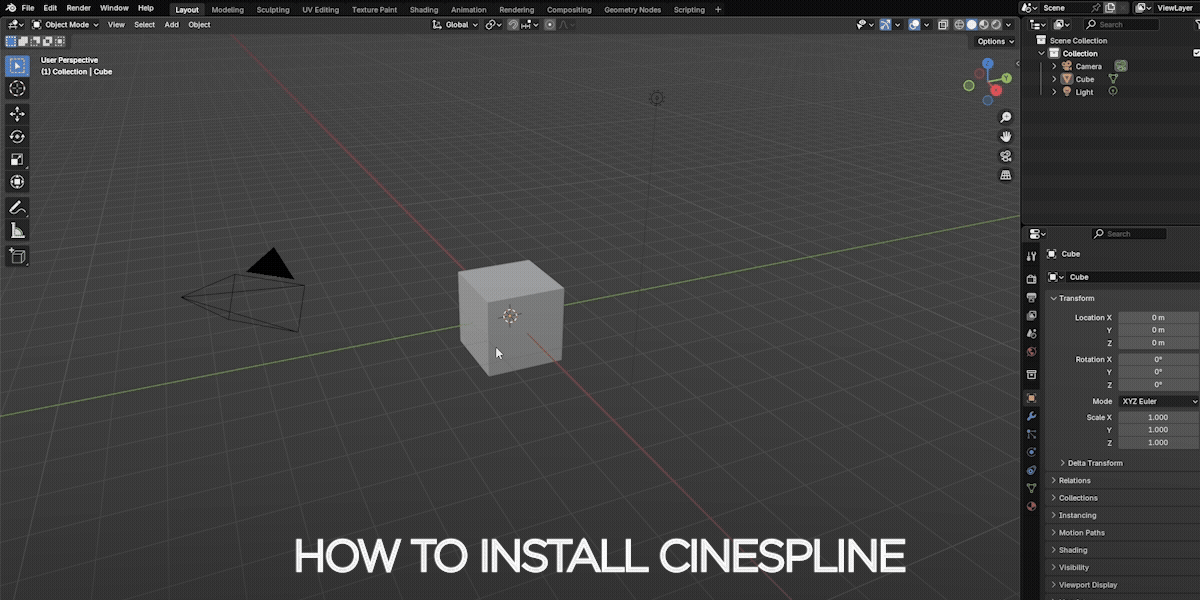Screen dimensions: 1200x600
Task: Switch to Solid viewport shading
Action: (x=971, y=24)
